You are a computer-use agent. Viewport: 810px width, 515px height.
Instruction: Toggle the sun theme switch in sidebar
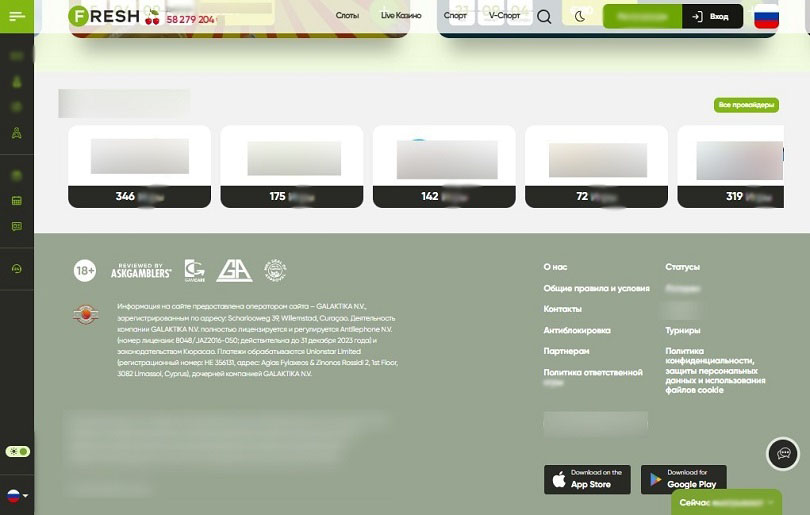(x=17, y=452)
